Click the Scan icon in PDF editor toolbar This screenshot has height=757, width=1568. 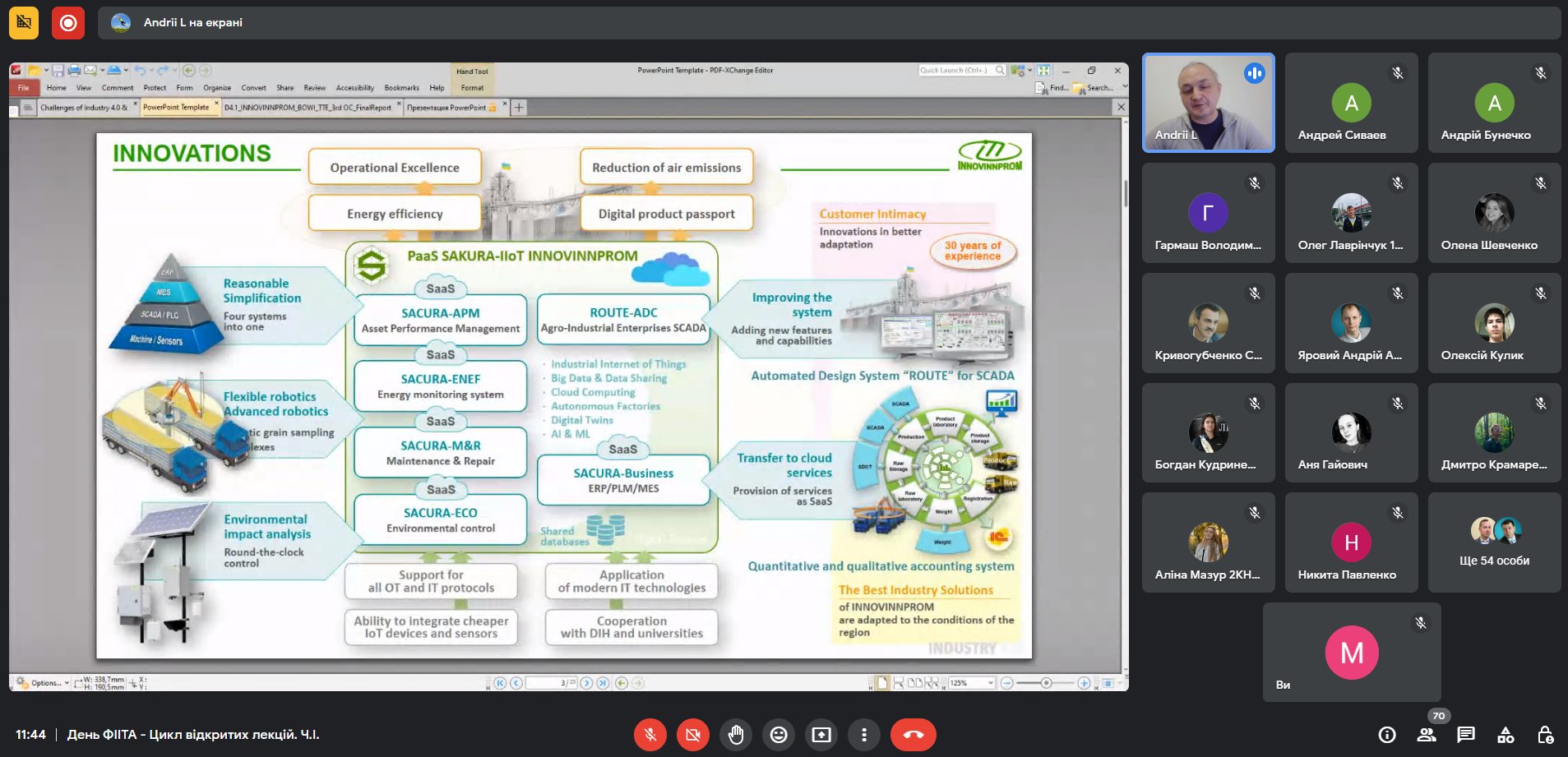(x=114, y=71)
